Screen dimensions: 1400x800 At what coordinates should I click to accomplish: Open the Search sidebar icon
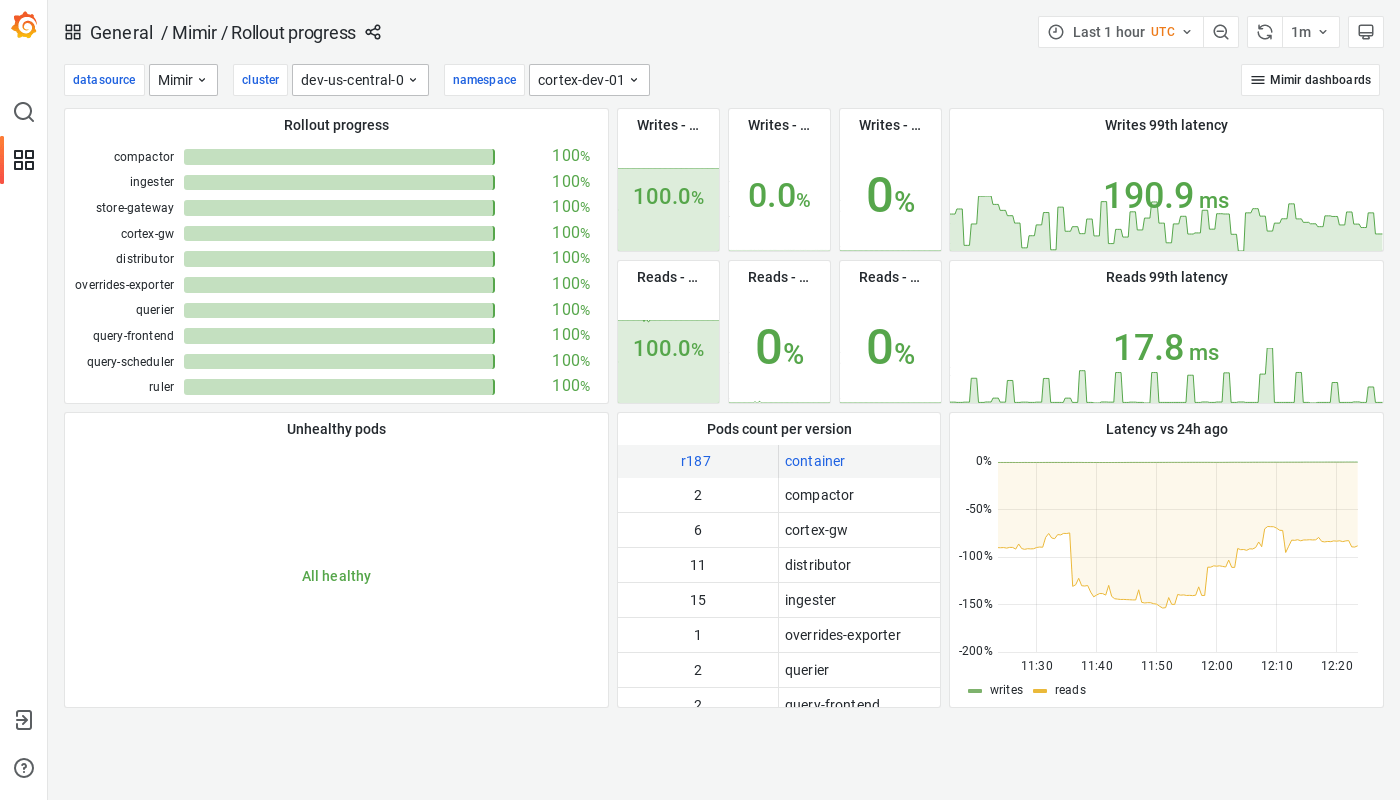tap(24, 112)
